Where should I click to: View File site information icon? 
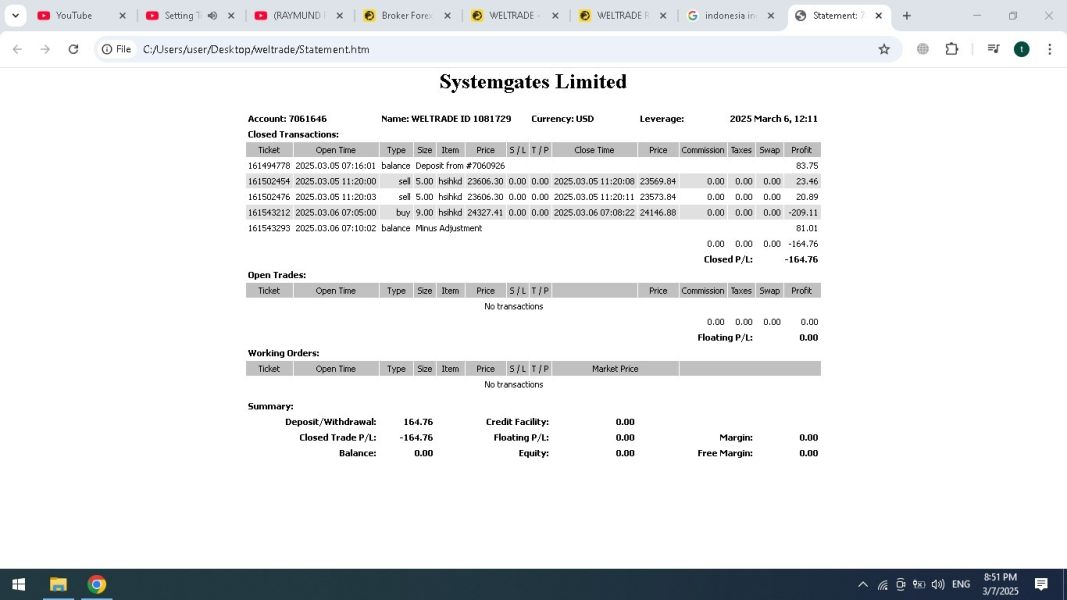(116, 49)
